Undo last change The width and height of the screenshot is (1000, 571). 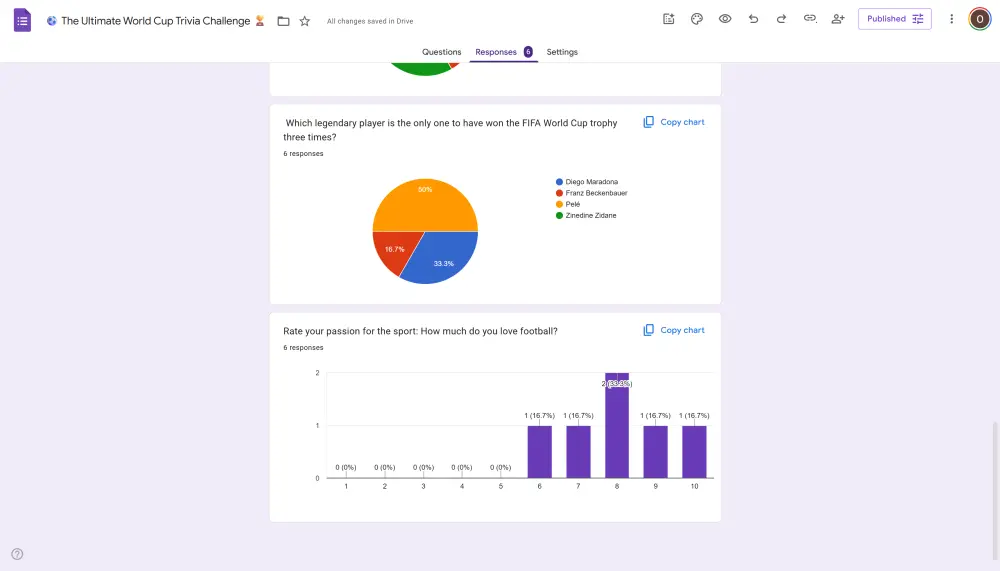753,19
